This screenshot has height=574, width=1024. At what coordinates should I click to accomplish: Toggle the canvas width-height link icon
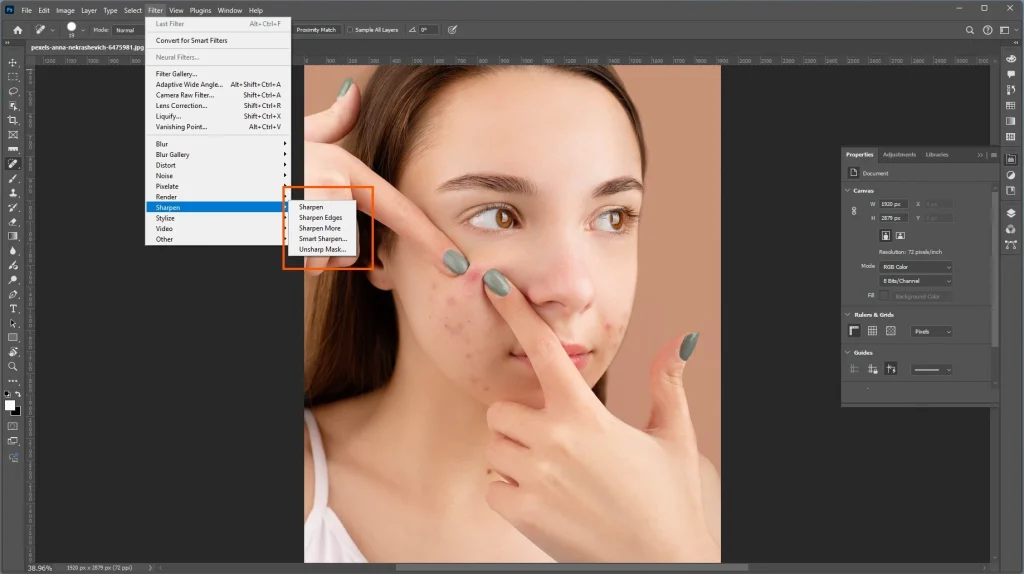click(x=854, y=211)
